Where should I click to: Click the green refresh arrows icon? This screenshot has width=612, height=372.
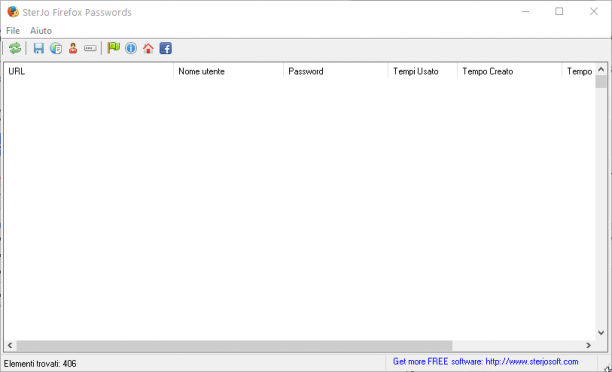[x=15, y=48]
